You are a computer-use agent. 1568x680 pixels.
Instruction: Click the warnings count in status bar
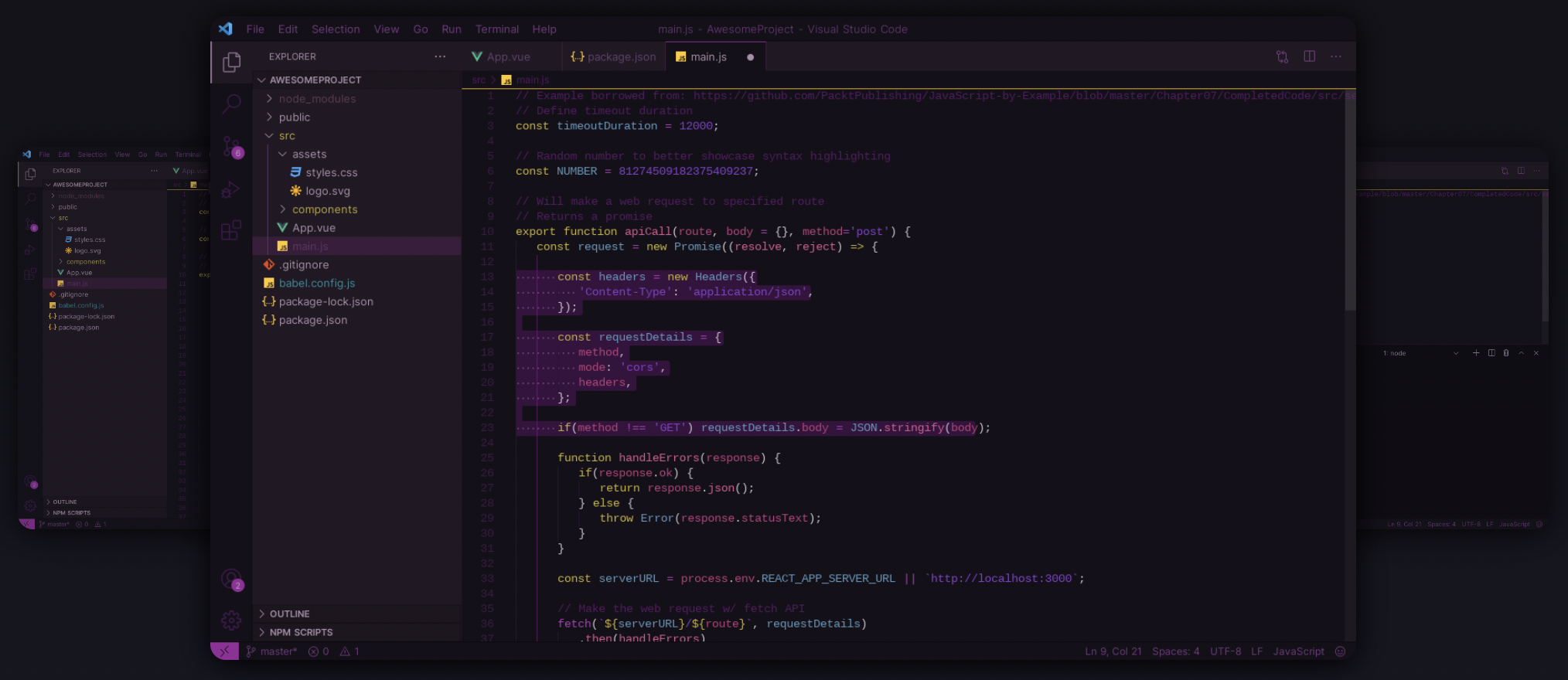(349, 651)
